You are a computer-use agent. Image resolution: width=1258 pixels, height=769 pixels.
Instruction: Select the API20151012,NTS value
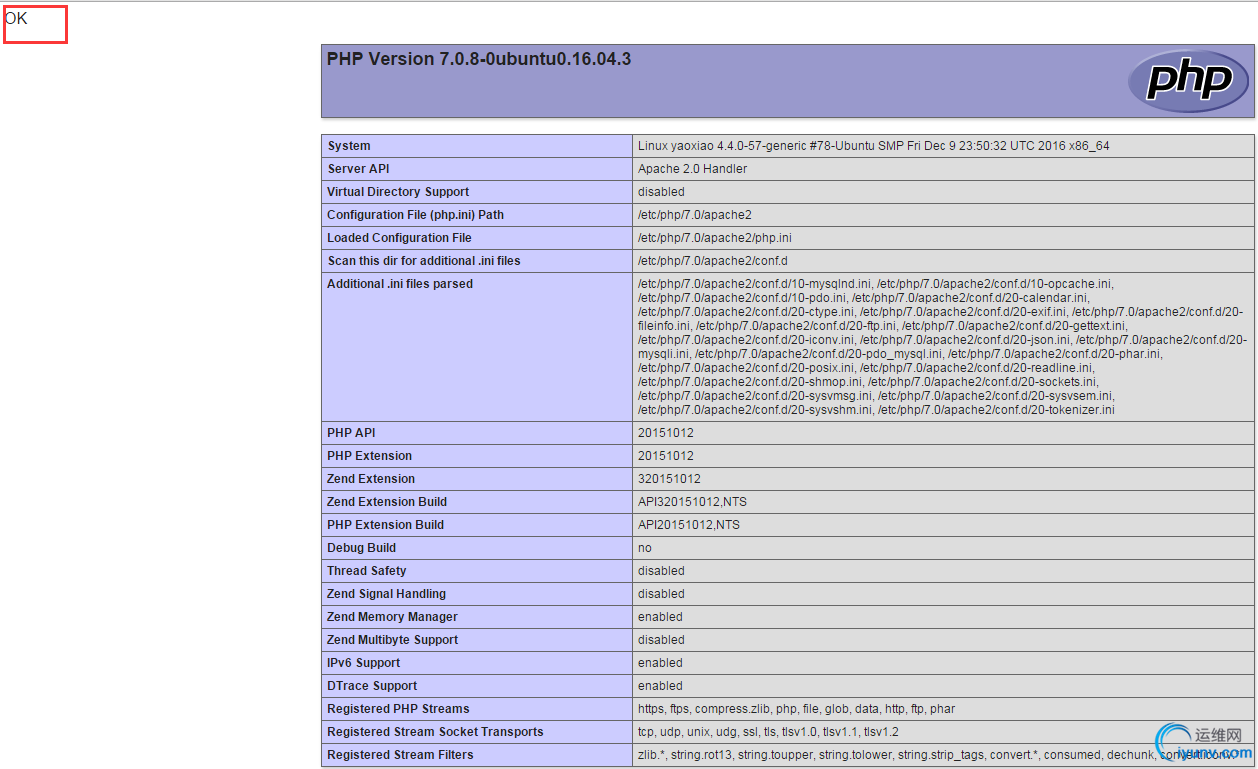[x=689, y=525]
